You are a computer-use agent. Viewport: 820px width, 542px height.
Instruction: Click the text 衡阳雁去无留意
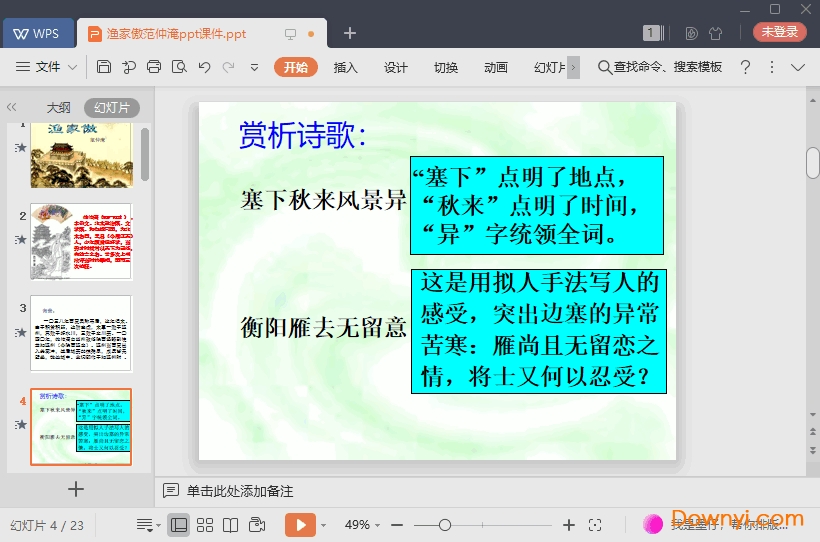pos(323,328)
